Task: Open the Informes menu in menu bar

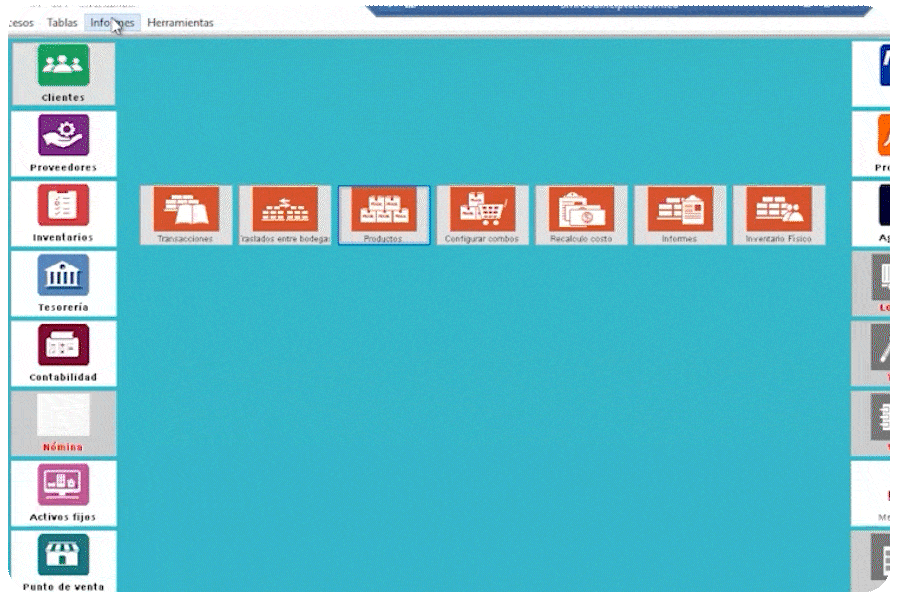Action: pos(112,23)
